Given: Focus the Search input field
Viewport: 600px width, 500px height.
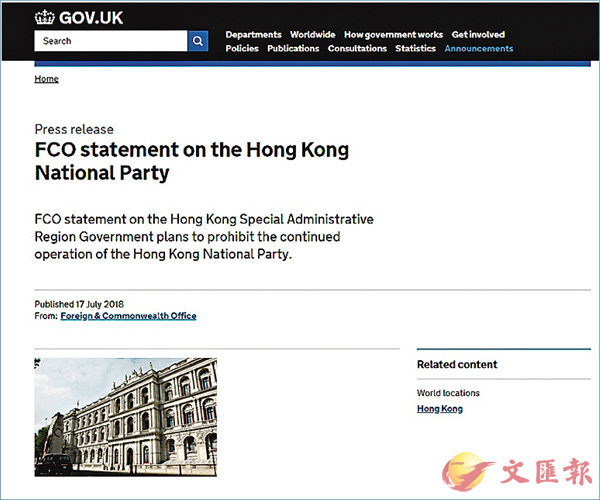Looking at the screenshot, I should 110,41.
